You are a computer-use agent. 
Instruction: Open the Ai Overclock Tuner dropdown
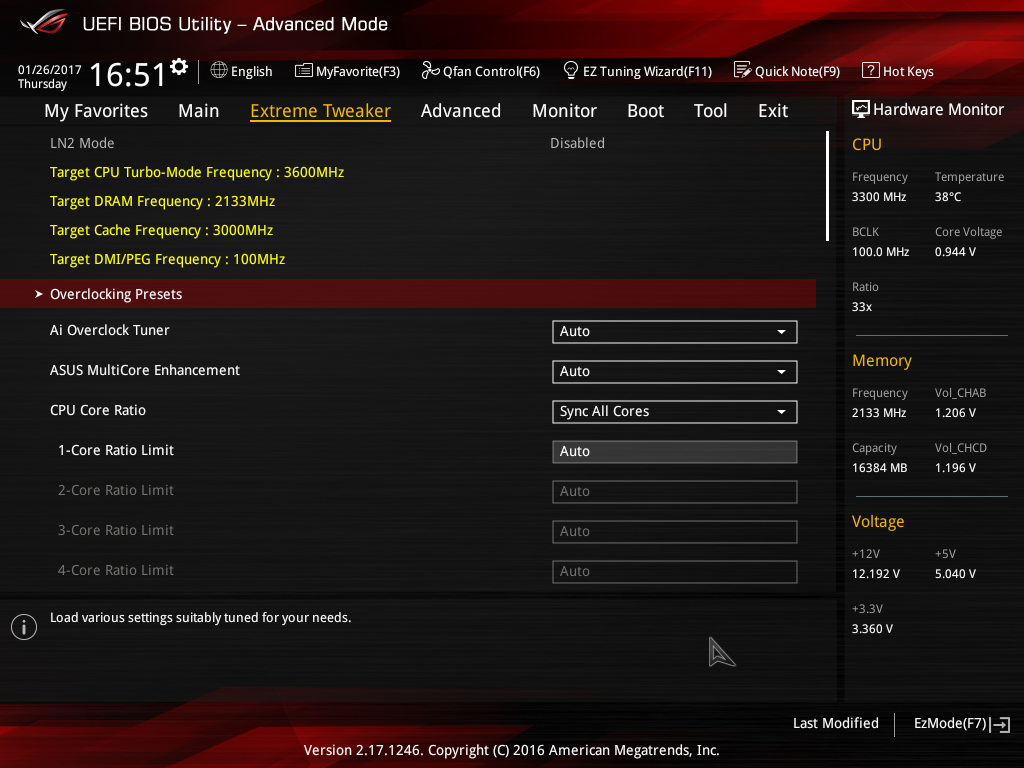(675, 332)
